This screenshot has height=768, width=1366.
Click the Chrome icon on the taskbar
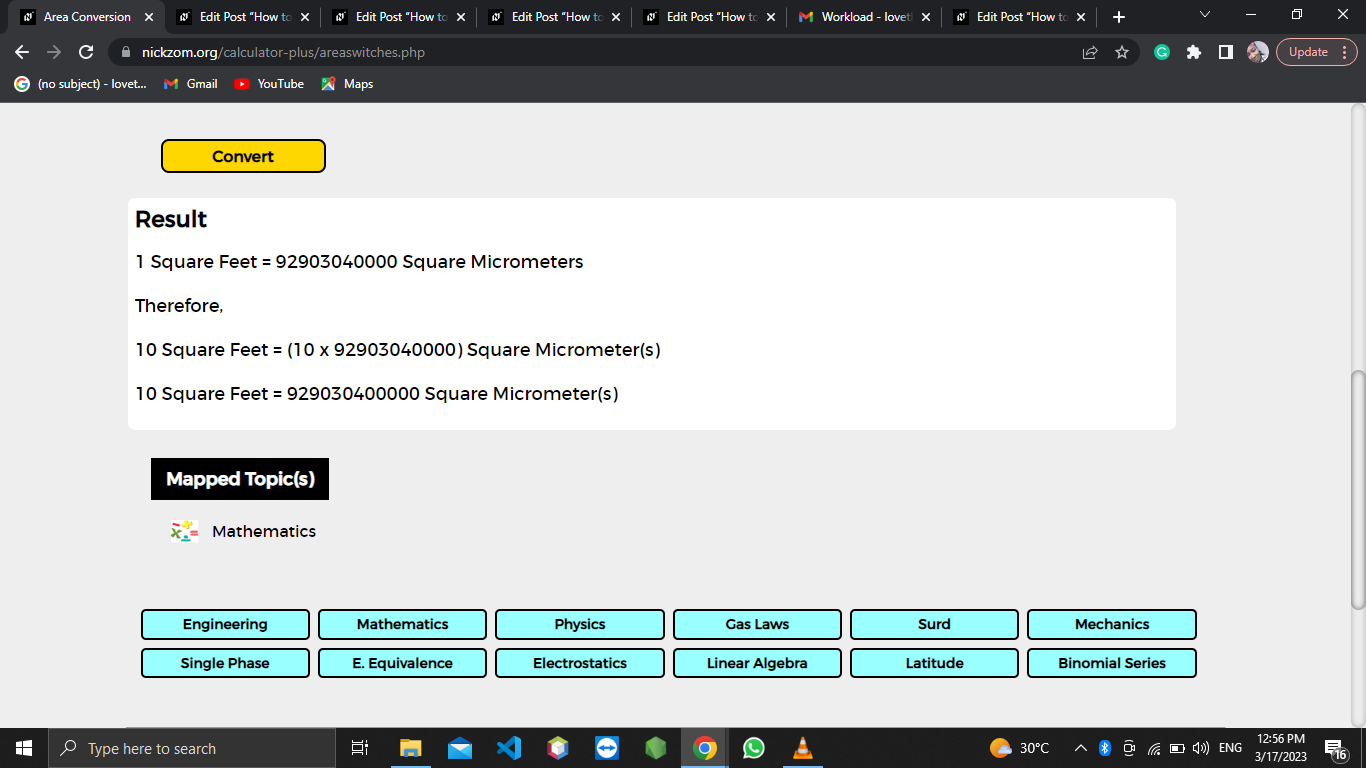point(705,748)
